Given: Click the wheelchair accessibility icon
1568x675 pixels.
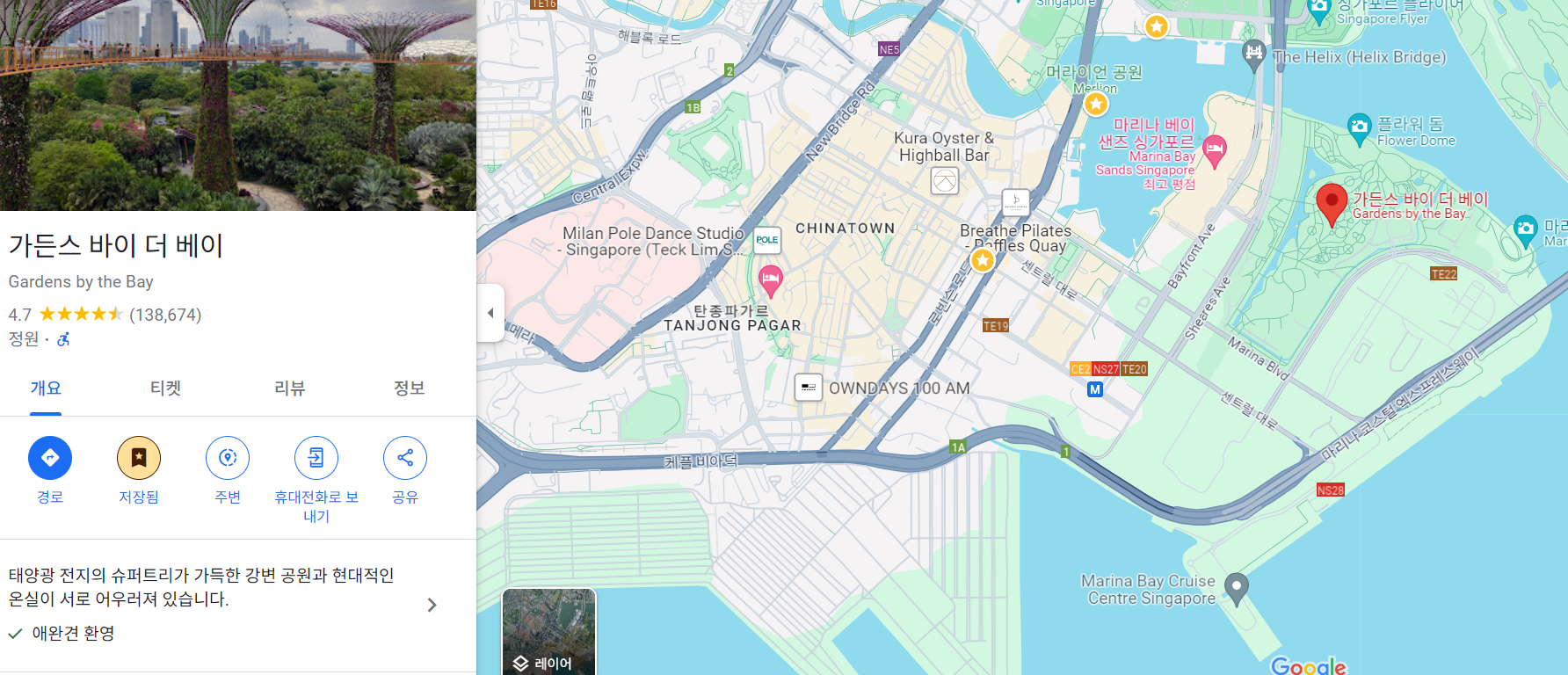Looking at the screenshot, I should (x=63, y=339).
